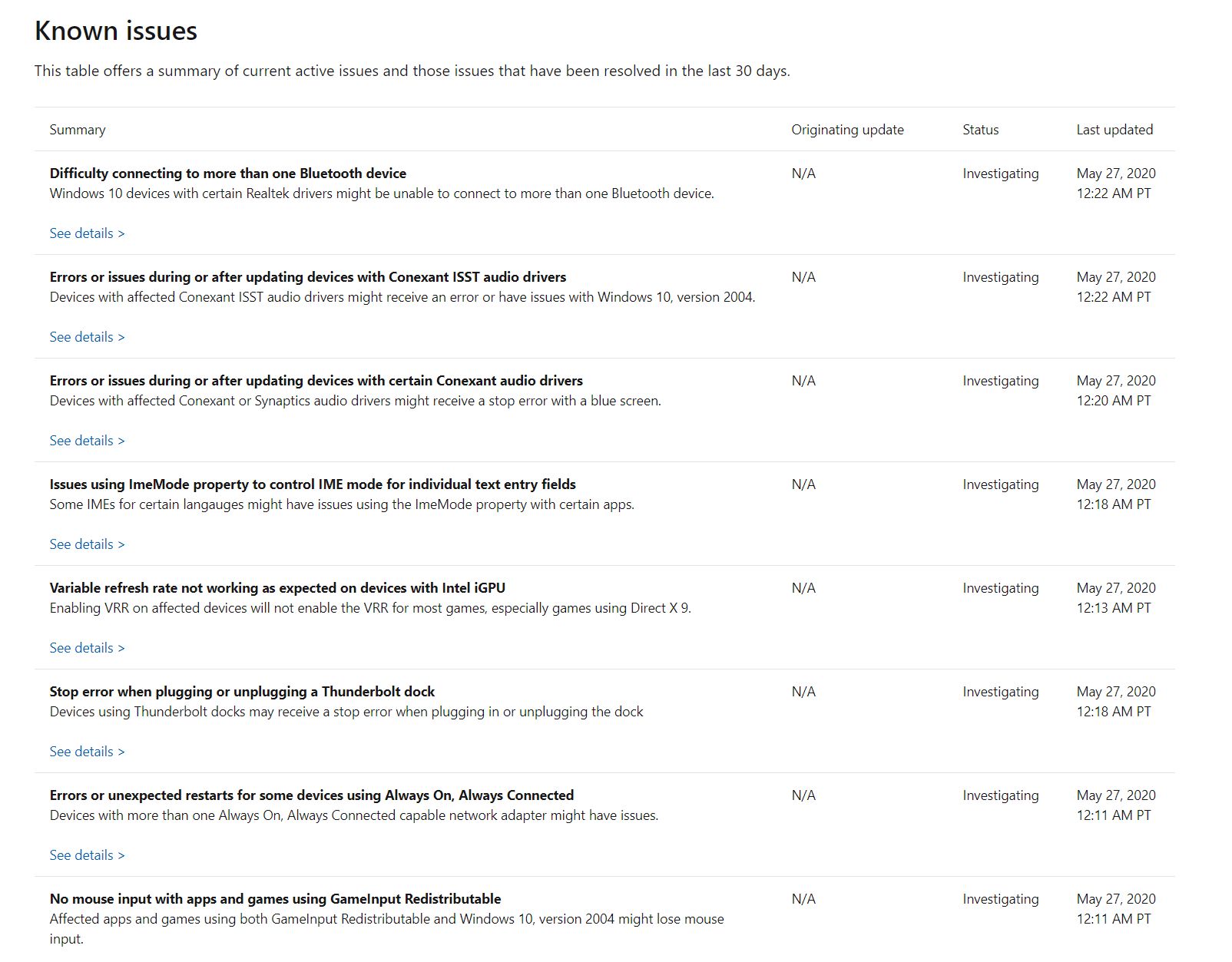Expand See details for Thunderbolt dock issue
Viewport: 1232px width, 962px height.
tap(87, 752)
